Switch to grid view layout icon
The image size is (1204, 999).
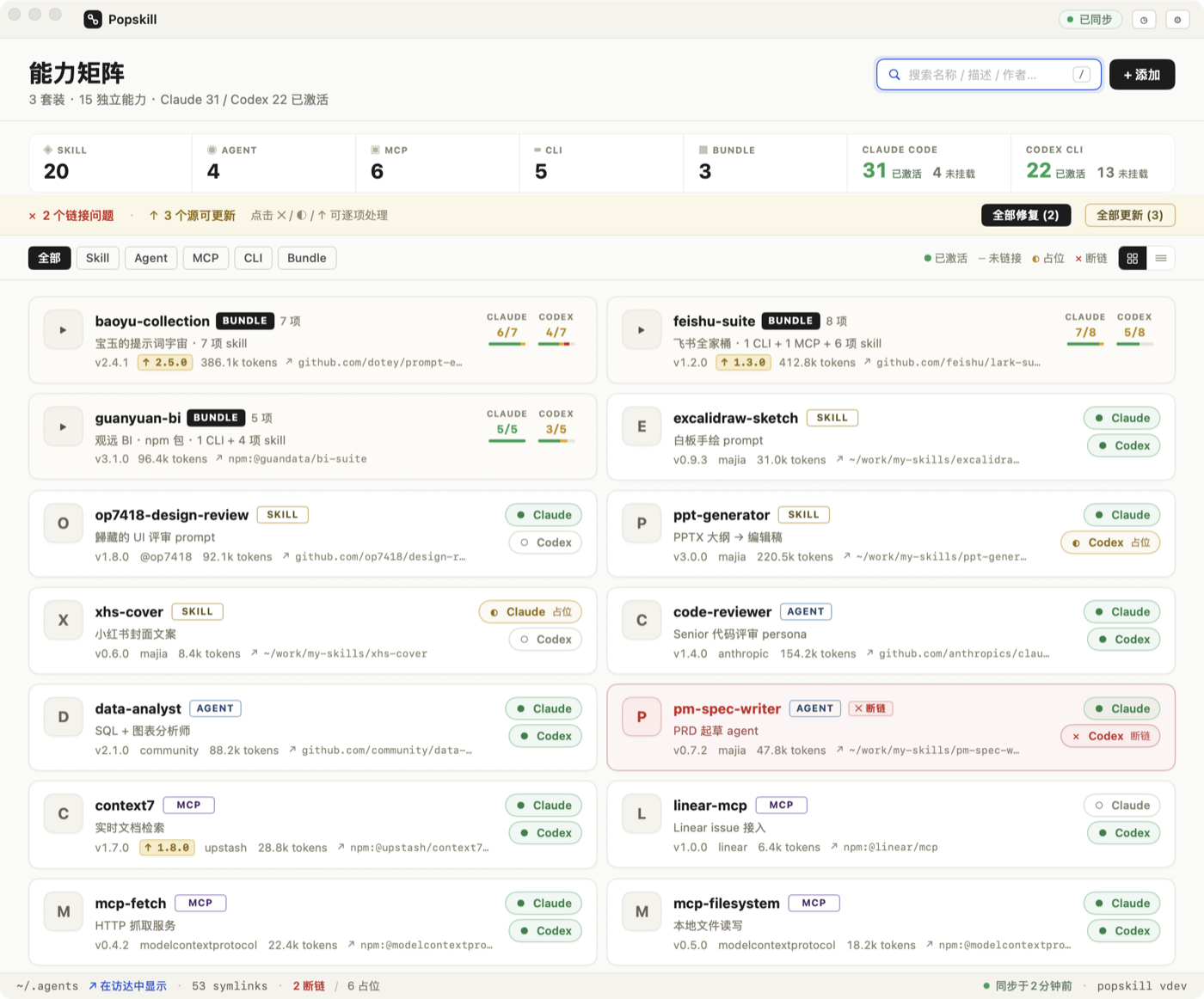tap(1133, 258)
